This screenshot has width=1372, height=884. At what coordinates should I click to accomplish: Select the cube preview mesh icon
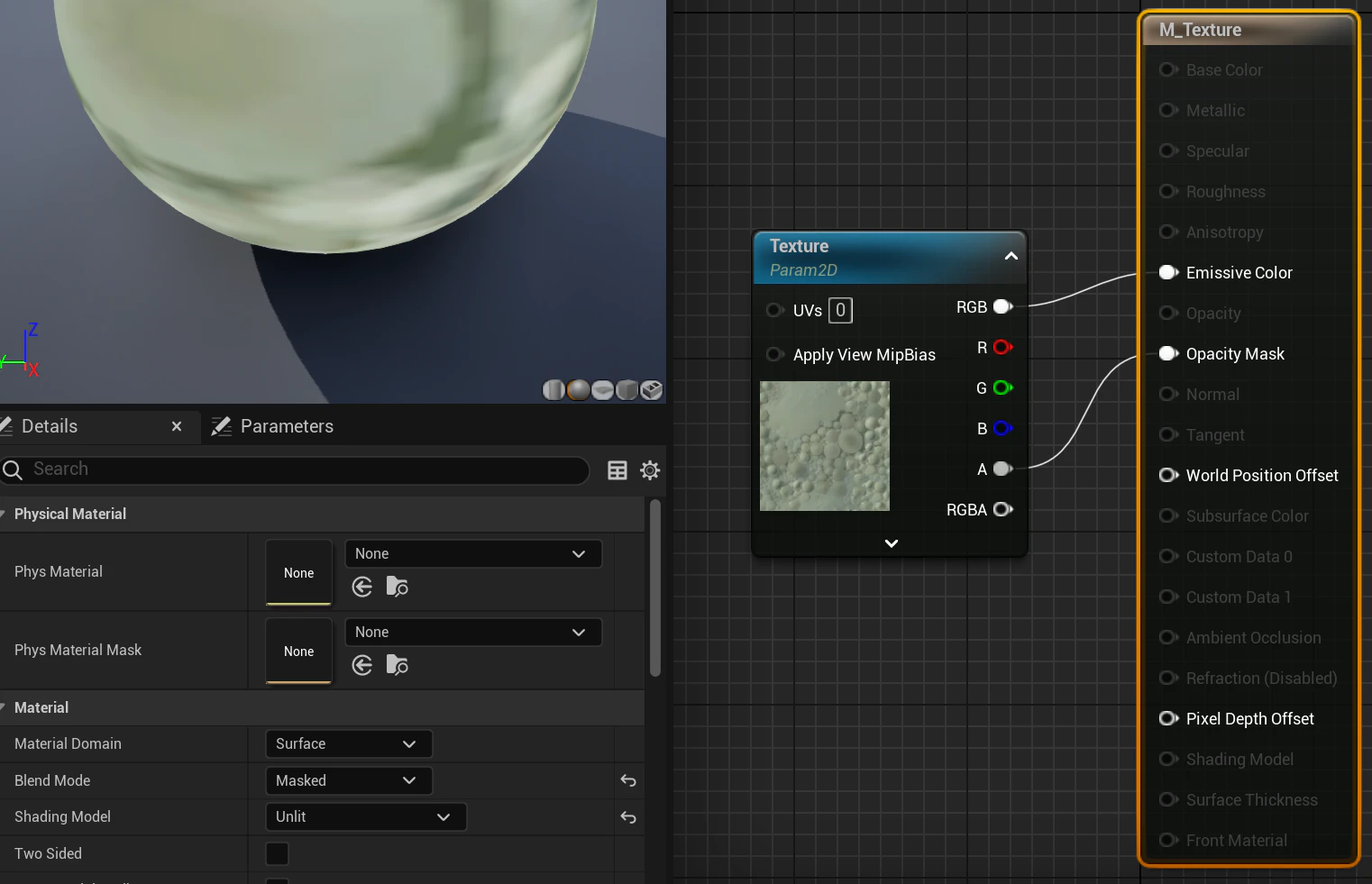pos(627,389)
